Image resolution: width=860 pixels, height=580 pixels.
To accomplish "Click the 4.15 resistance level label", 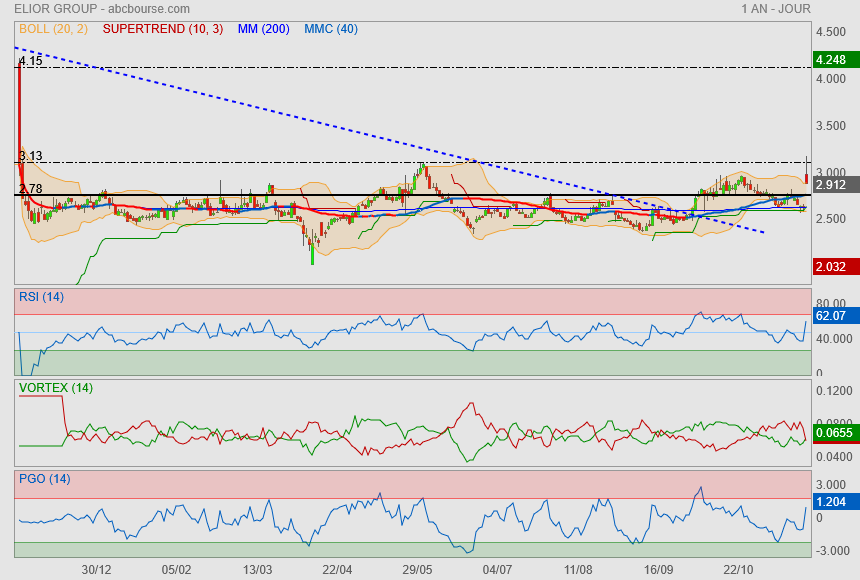I will click(30, 62).
